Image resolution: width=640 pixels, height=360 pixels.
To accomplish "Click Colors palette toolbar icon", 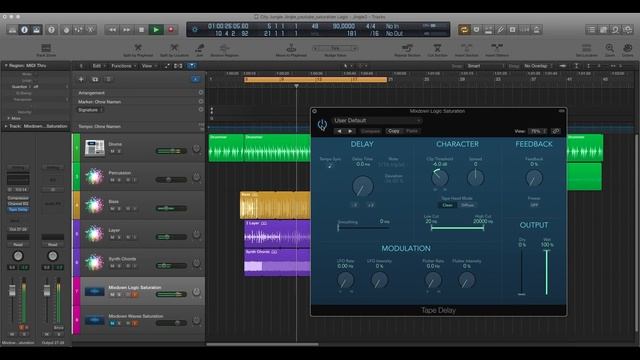I will coord(628,50).
